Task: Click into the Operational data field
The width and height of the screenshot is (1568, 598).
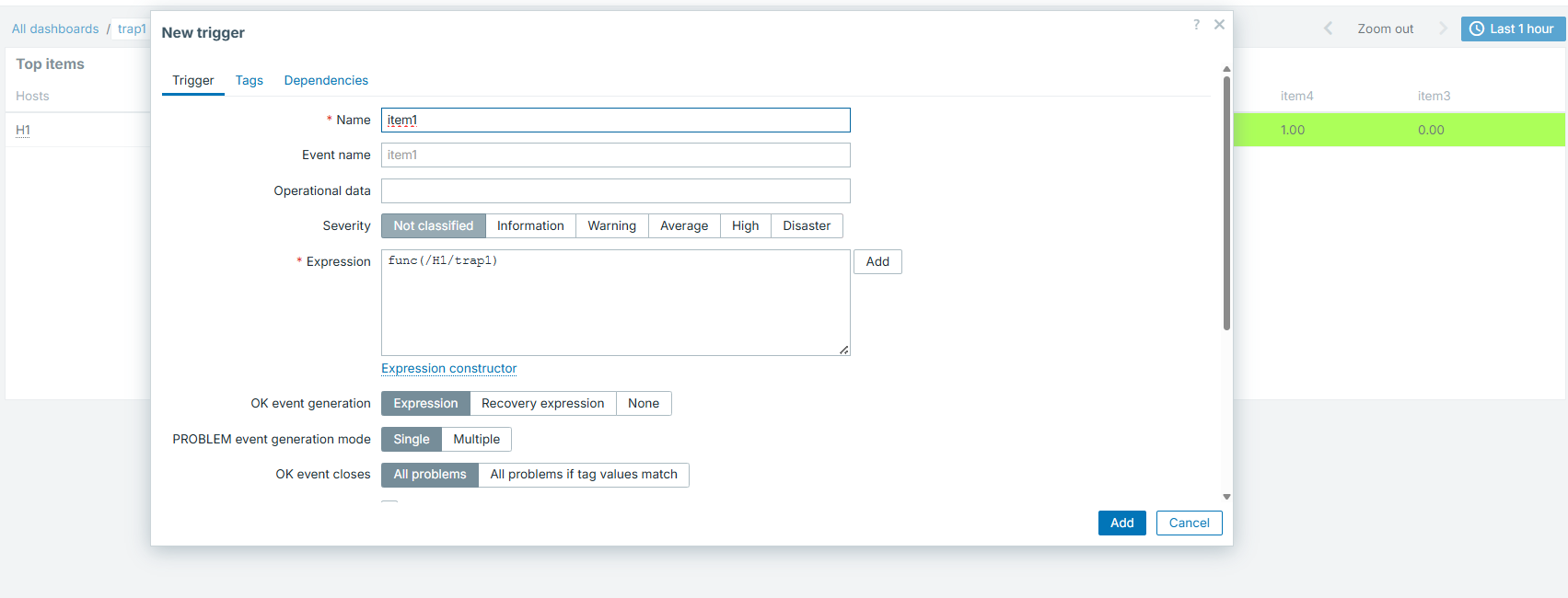Action: click(x=615, y=191)
